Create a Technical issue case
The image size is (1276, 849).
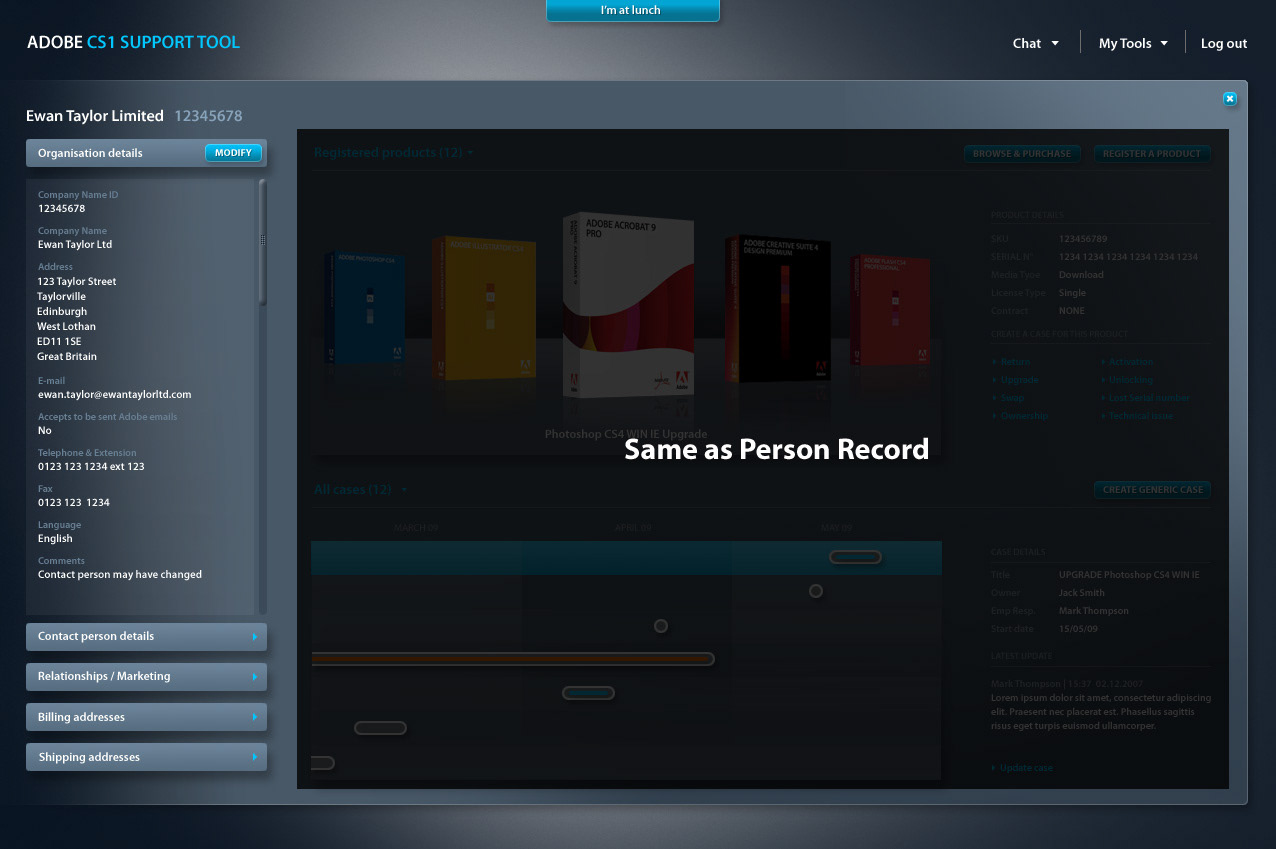point(1139,416)
